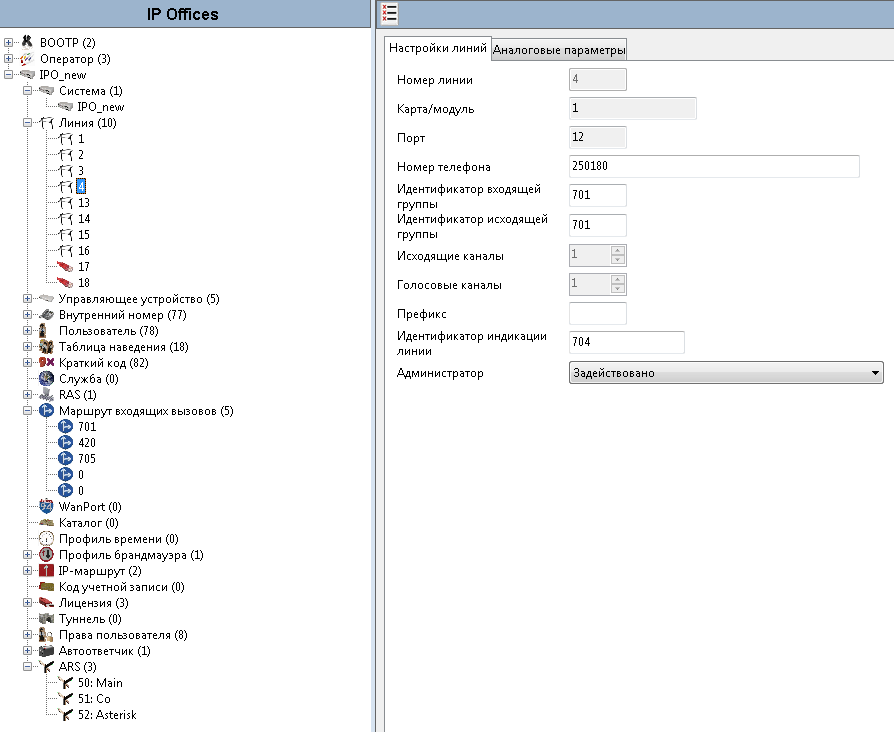Click the IP-маршрут icon

(46, 571)
